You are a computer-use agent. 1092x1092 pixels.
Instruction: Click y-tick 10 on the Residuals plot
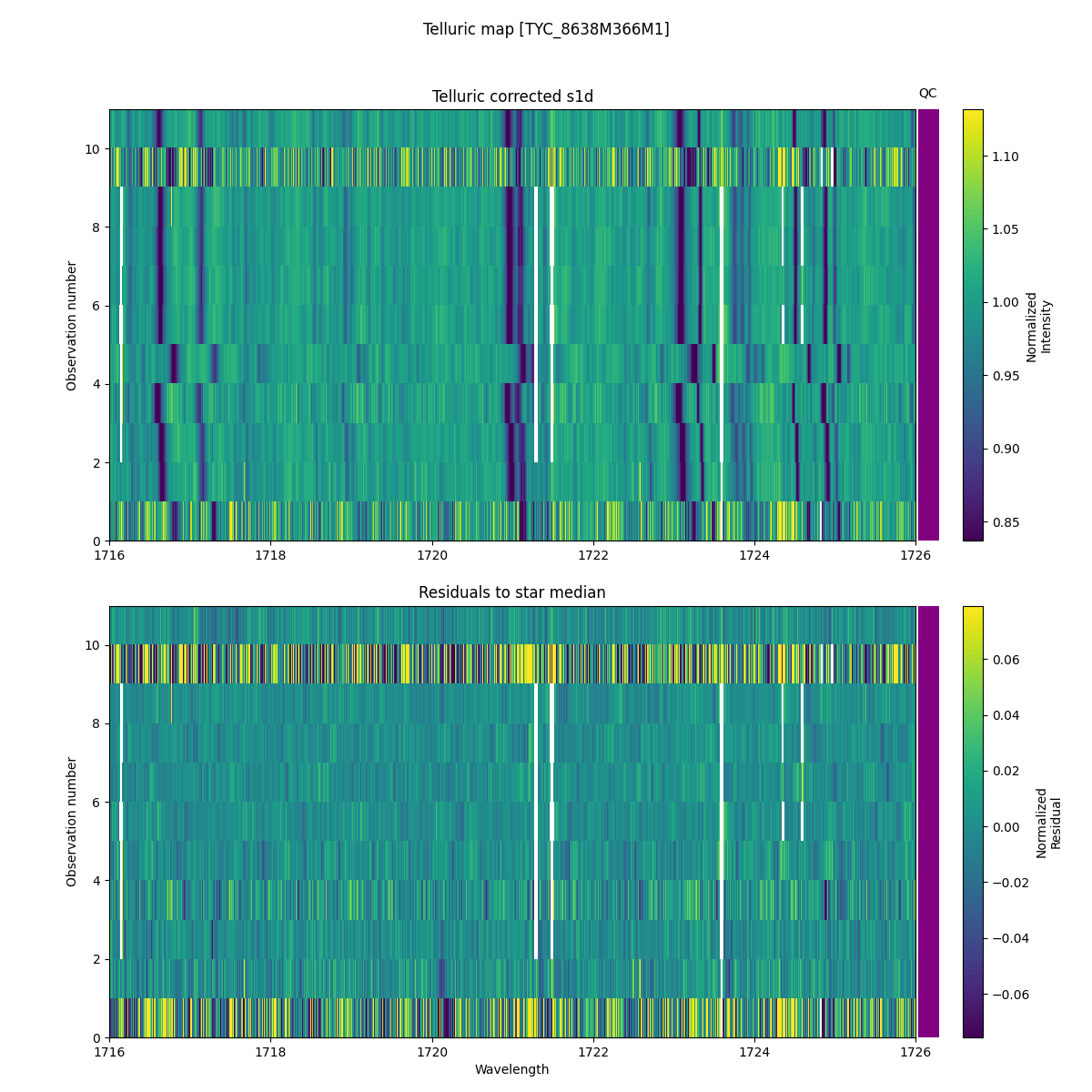click(95, 645)
